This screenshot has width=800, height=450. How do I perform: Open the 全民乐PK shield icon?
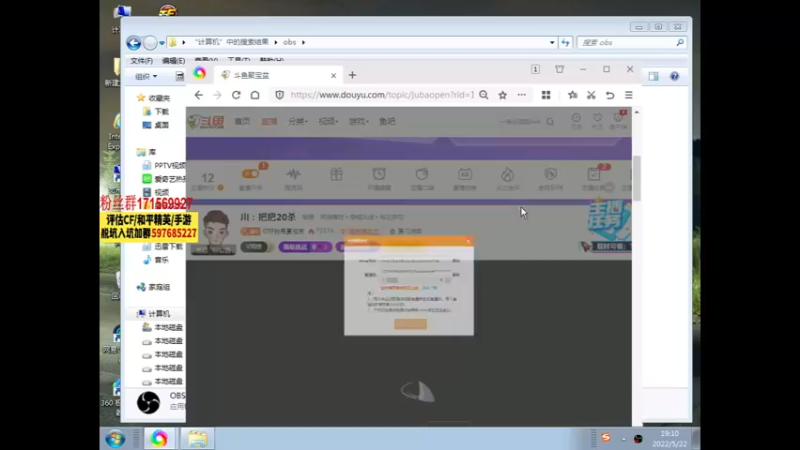551,178
